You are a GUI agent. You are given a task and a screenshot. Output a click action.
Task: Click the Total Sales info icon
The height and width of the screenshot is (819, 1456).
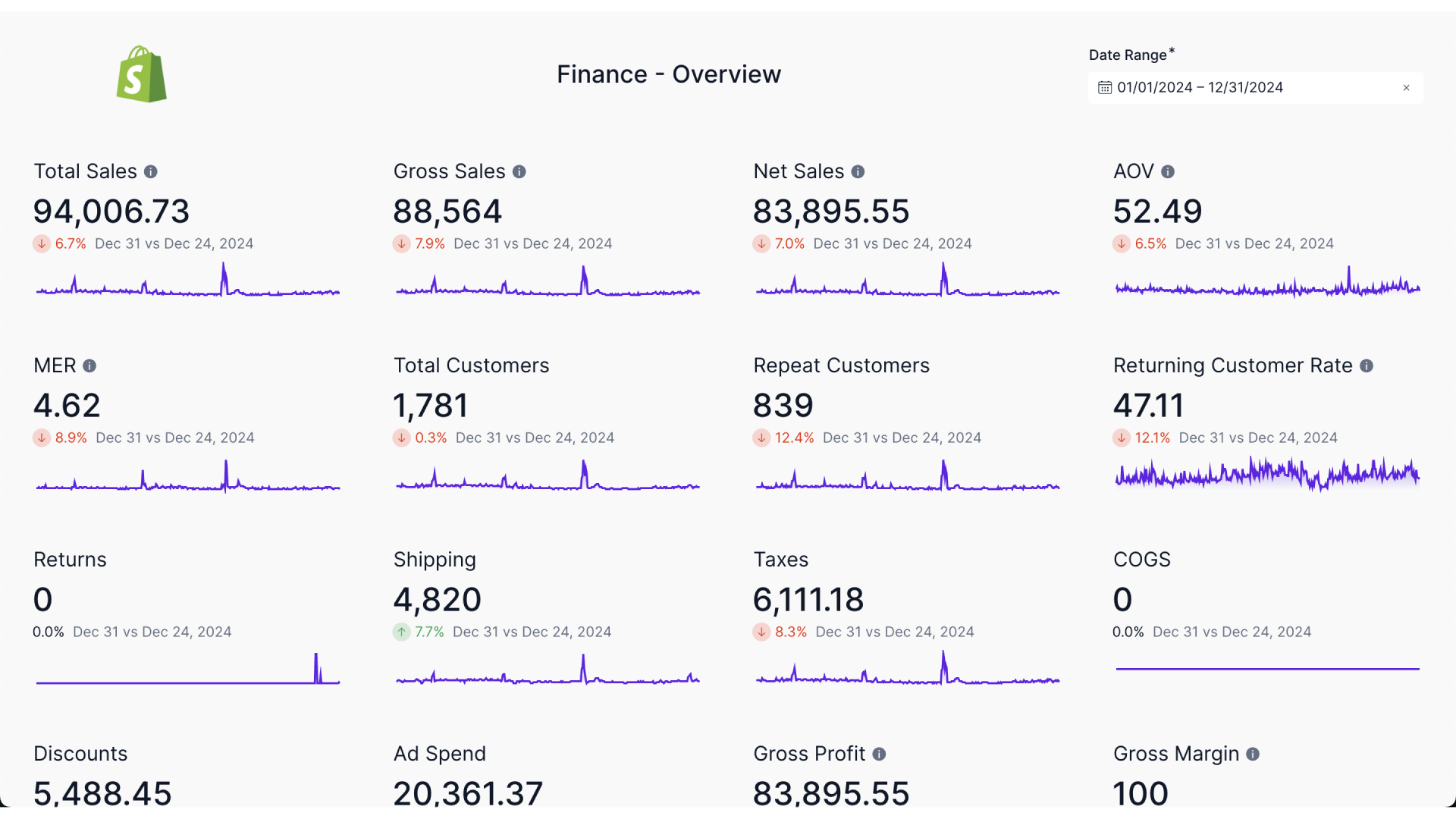pyautogui.click(x=151, y=172)
